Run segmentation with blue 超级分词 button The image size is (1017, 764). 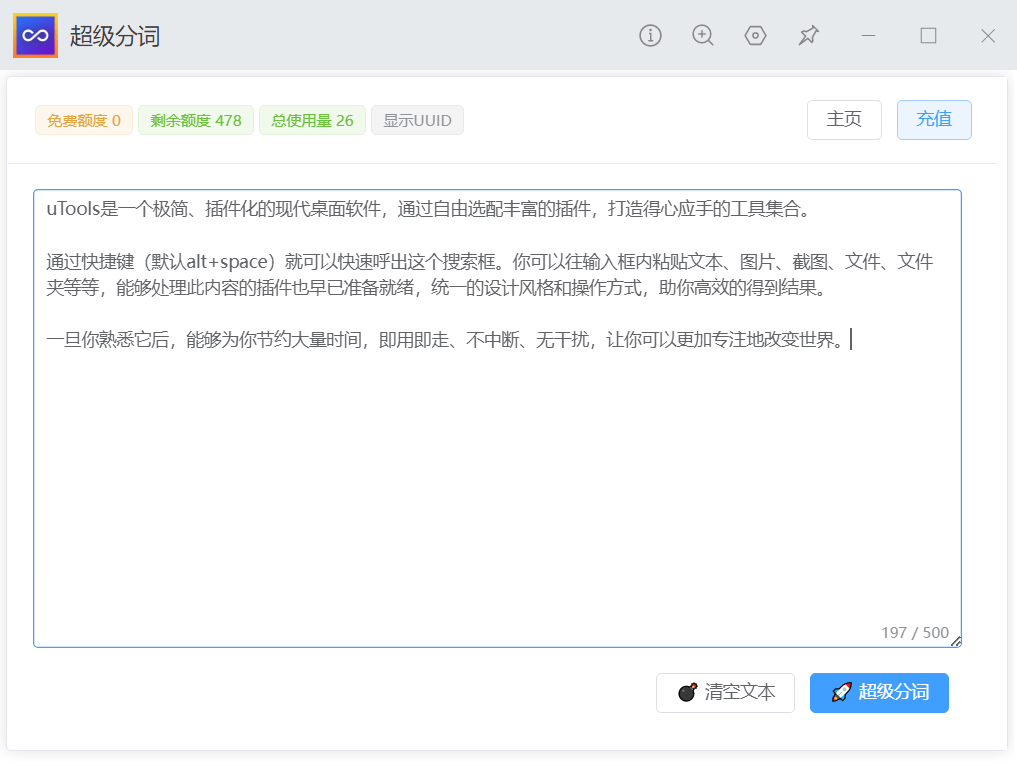pyautogui.click(x=879, y=693)
